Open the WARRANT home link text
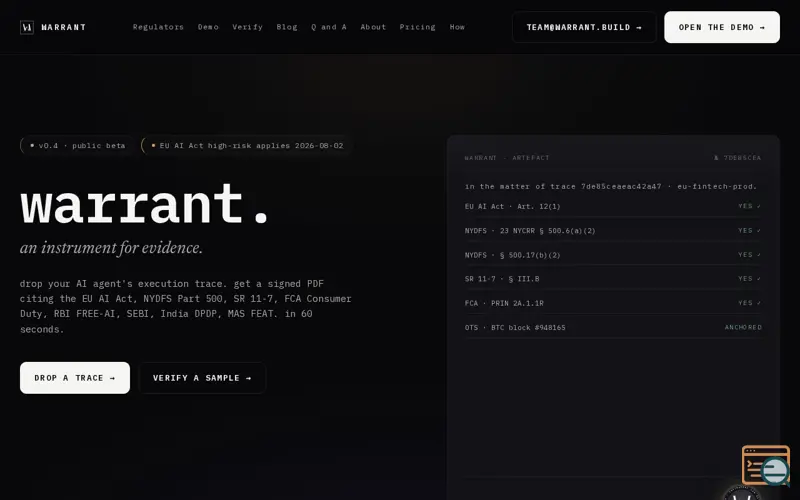Screen dimensions: 800x500 [64, 27]
